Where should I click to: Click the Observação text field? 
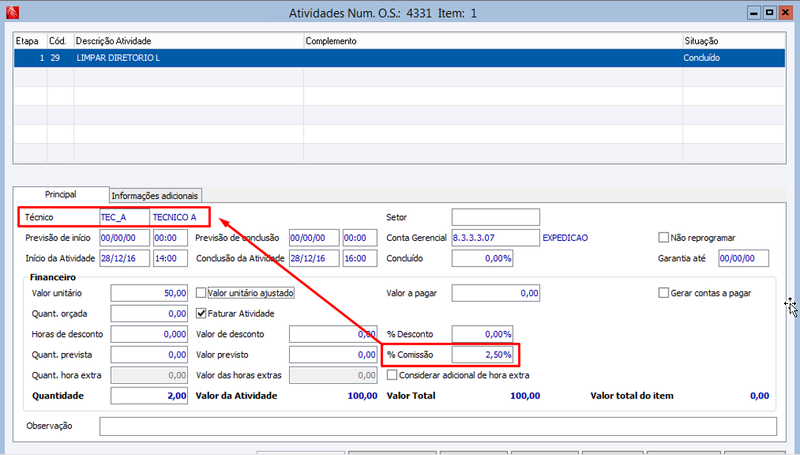[x=438, y=426]
